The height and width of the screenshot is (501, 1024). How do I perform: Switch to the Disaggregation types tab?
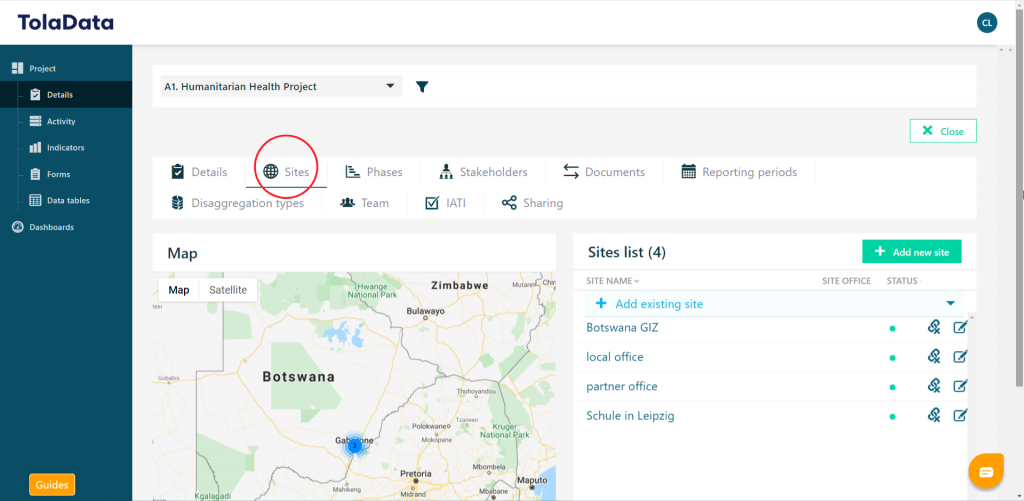(x=237, y=202)
